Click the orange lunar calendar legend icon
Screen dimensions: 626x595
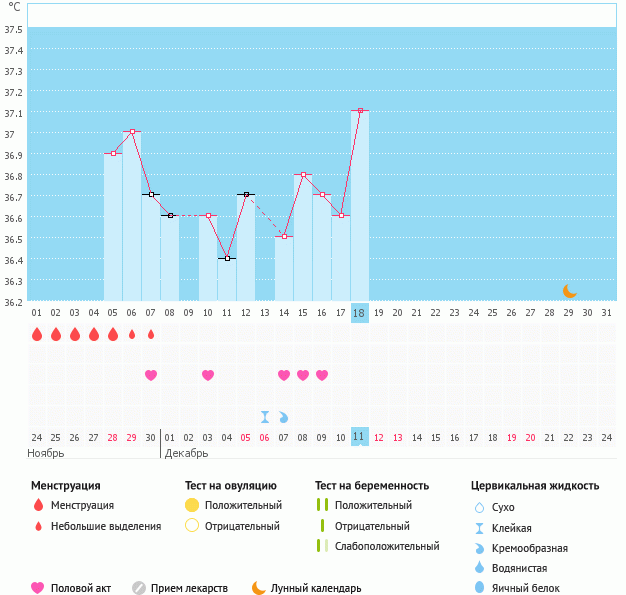[x=259, y=588]
